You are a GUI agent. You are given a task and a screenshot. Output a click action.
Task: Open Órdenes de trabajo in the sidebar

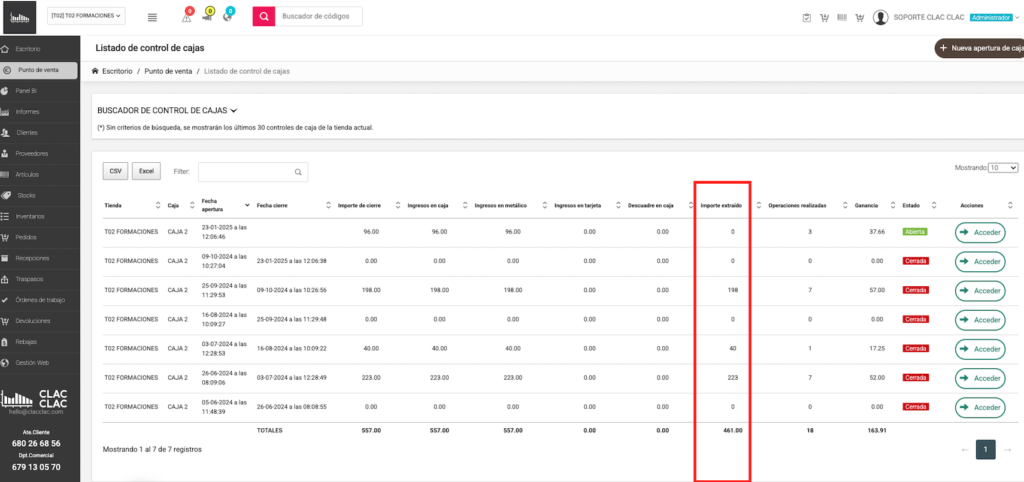(39, 300)
